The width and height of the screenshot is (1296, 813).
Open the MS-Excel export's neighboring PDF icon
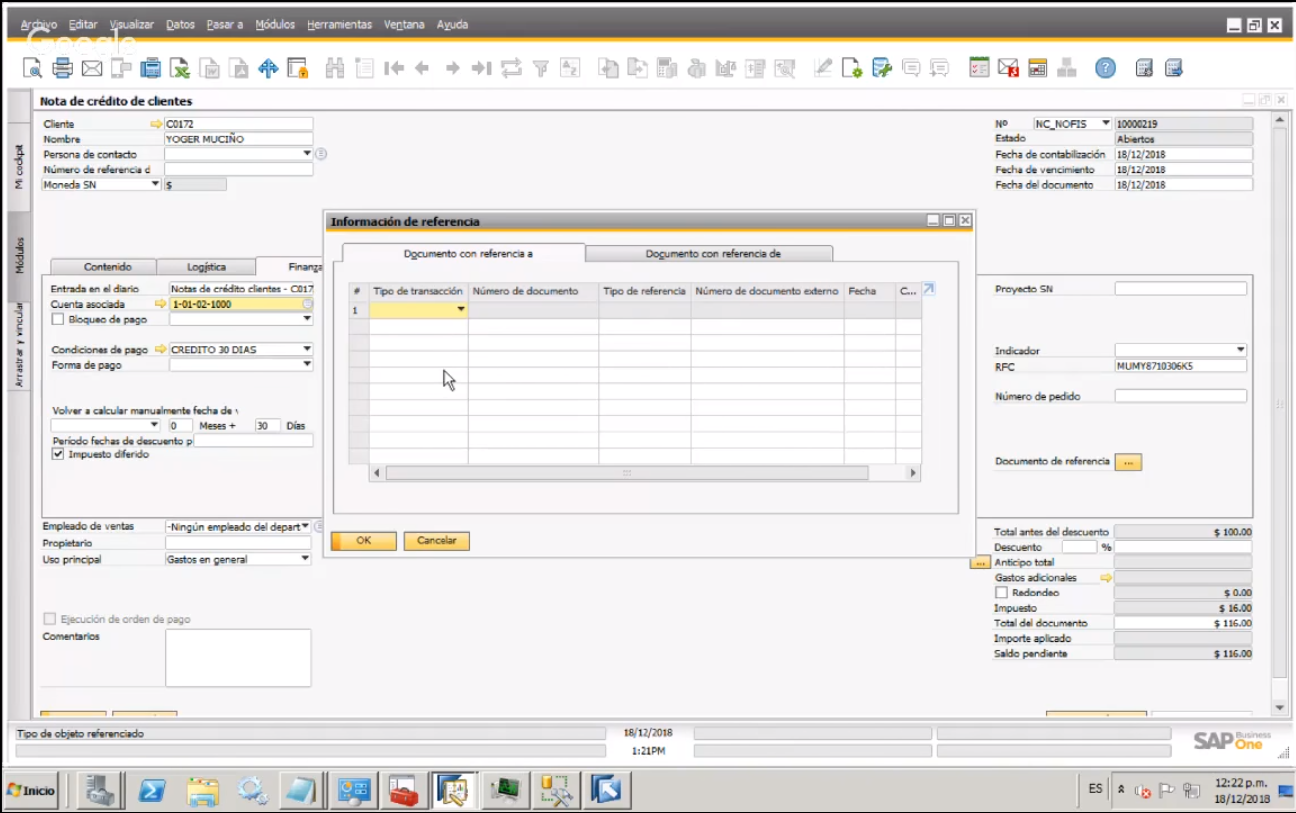click(239, 67)
